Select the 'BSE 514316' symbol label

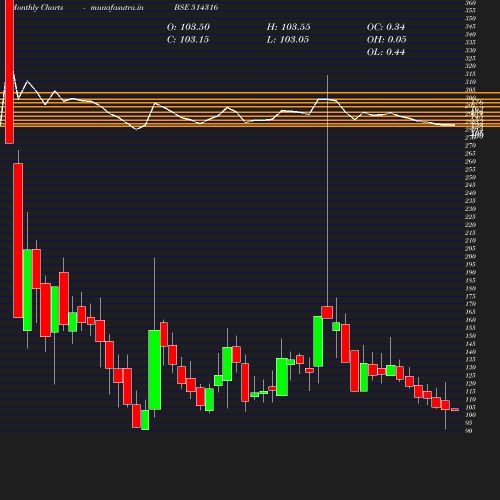pyautogui.click(x=196, y=7)
